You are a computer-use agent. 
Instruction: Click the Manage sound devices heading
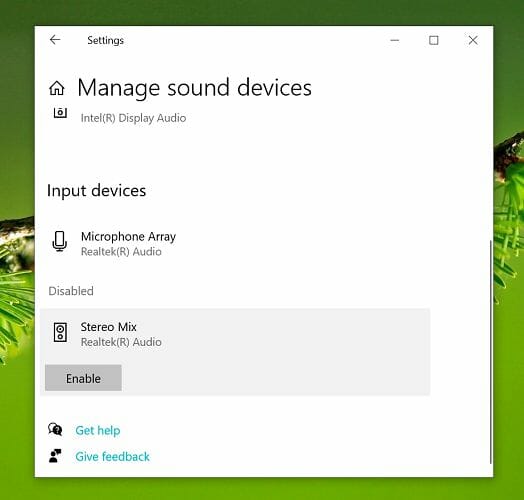coord(194,88)
